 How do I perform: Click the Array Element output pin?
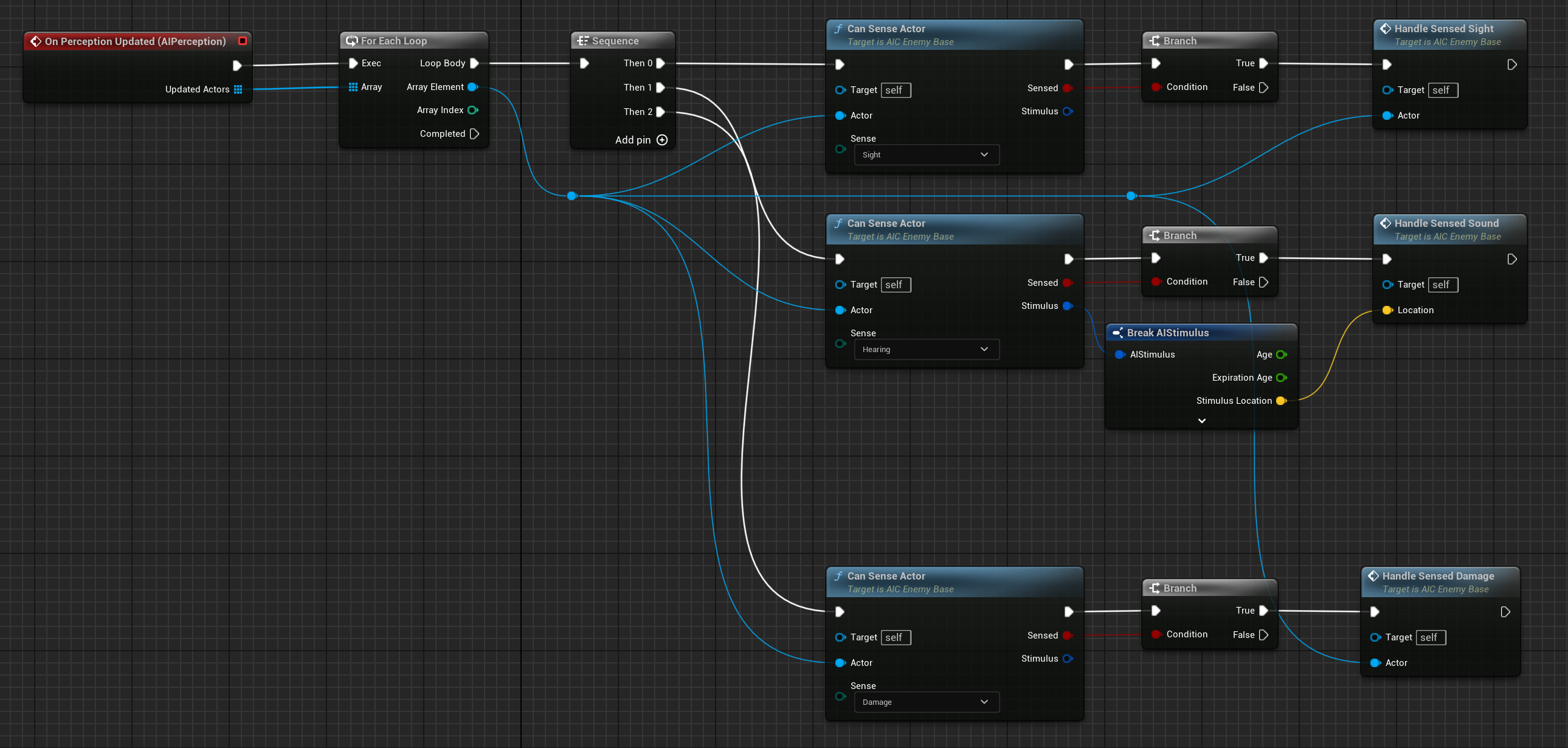[472, 87]
